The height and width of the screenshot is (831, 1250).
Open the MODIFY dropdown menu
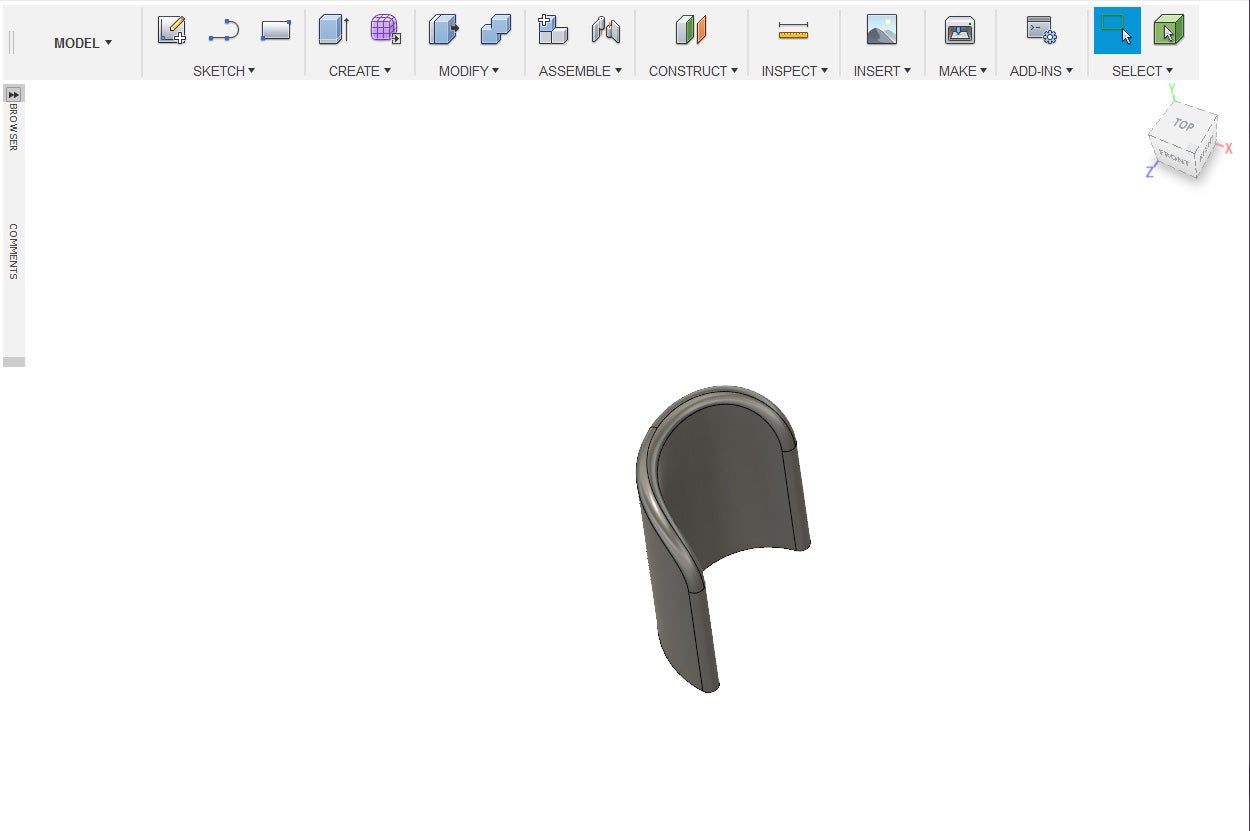point(469,71)
